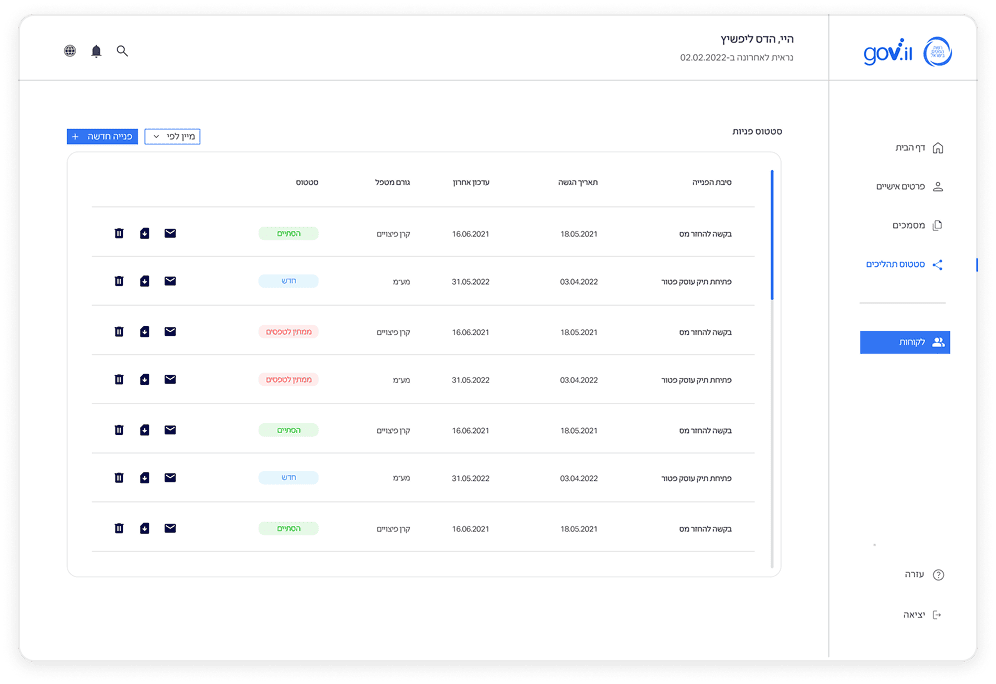The width and height of the screenshot is (996, 684).
Task: Click the סטטוס column header
Action: coord(307,182)
